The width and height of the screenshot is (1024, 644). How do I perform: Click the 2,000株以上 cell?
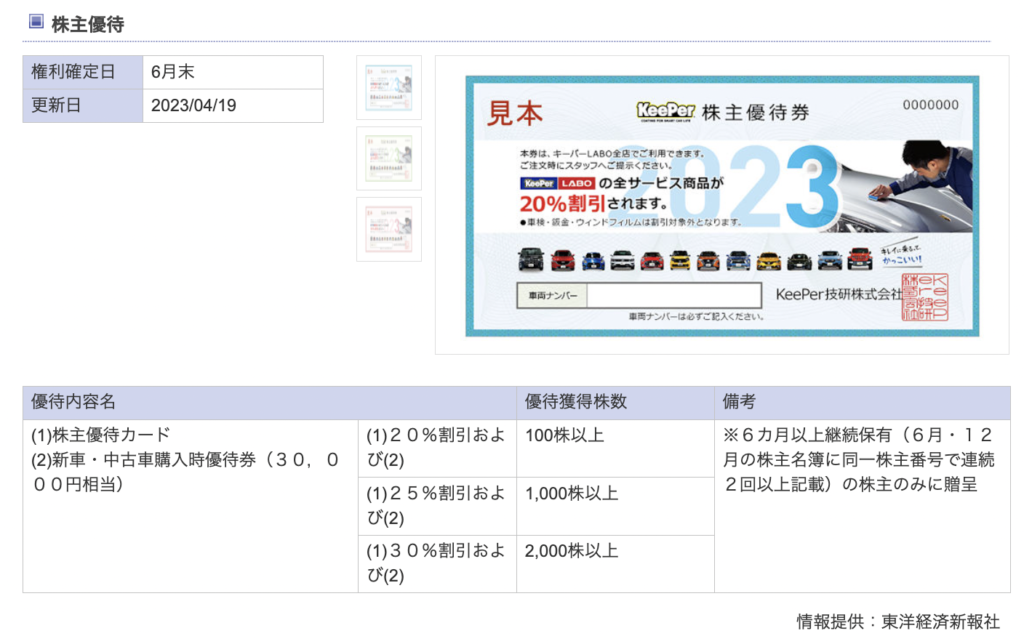615,564
